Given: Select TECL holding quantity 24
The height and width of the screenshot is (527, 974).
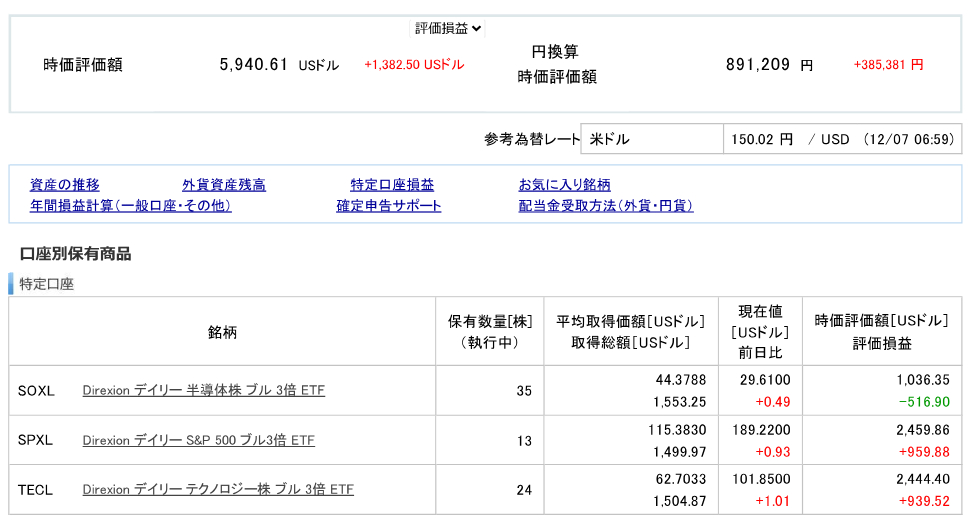Looking at the screenshot, I should (524, 490).
